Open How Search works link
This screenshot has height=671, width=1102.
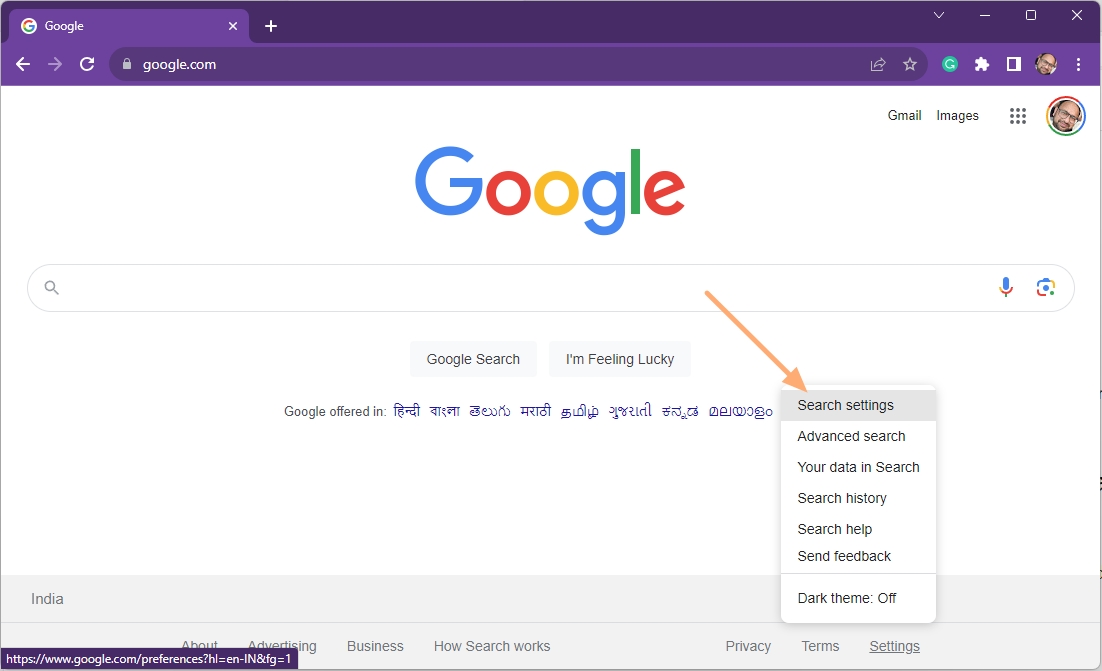coord(492,646)
